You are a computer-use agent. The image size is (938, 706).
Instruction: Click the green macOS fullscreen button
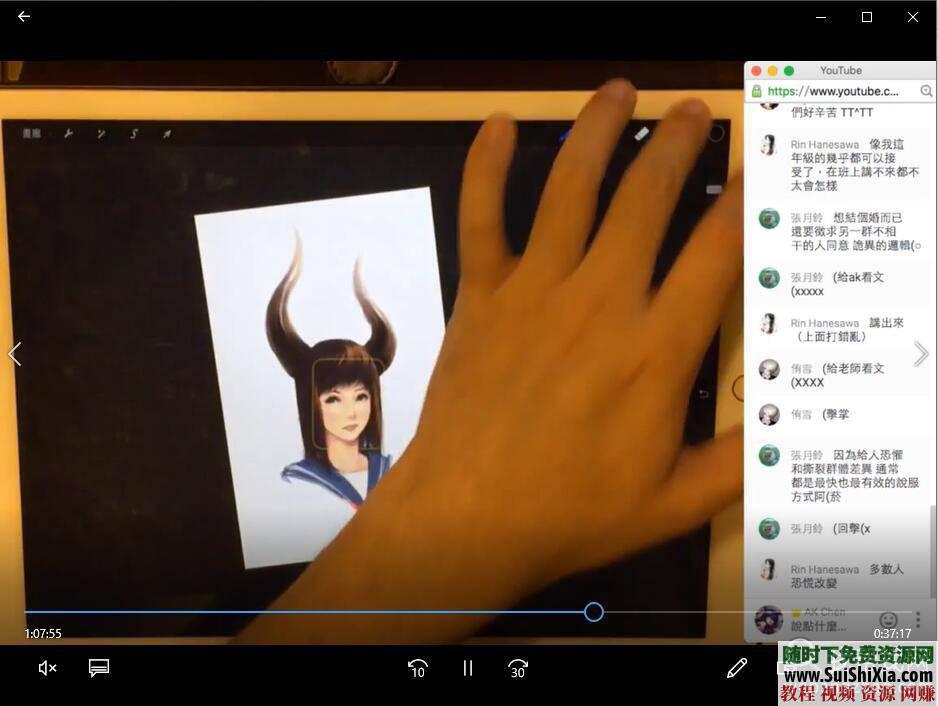pos(789,71)
